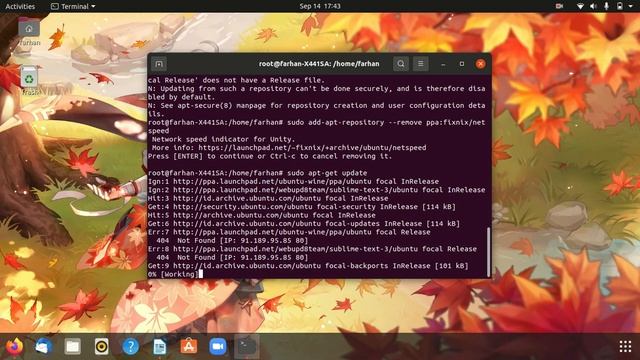Open Files manager from the dock
This screenshot has width=640, height=360.
73,347
